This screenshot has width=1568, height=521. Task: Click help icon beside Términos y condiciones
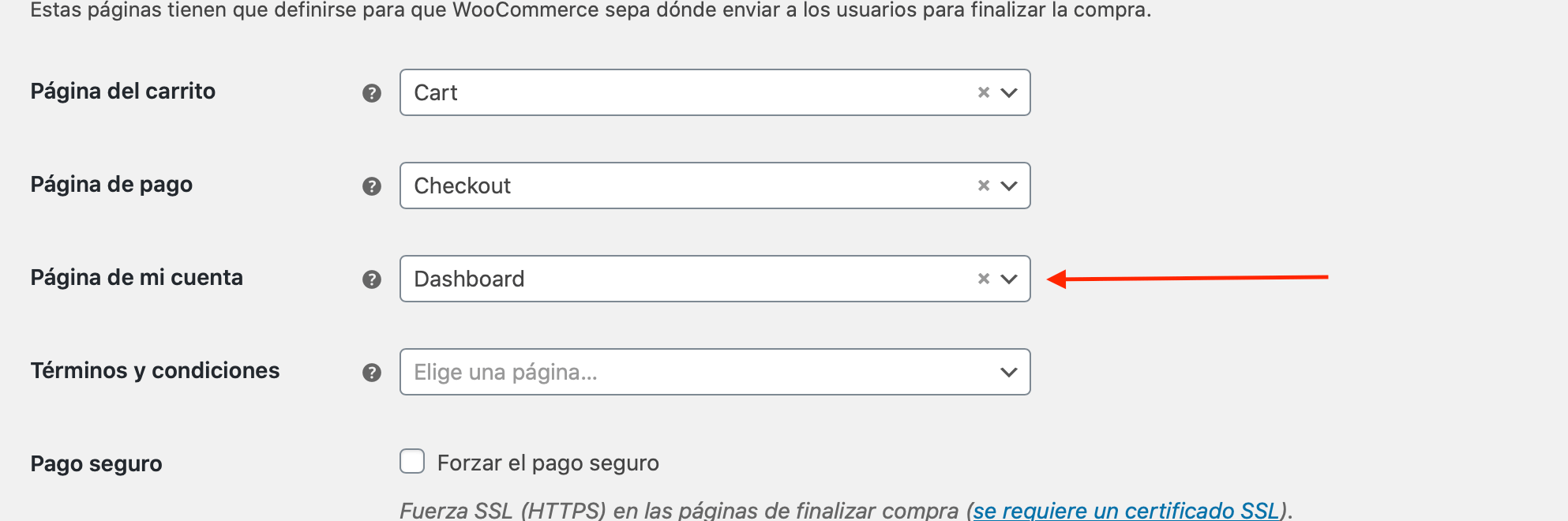pos(372,373)
